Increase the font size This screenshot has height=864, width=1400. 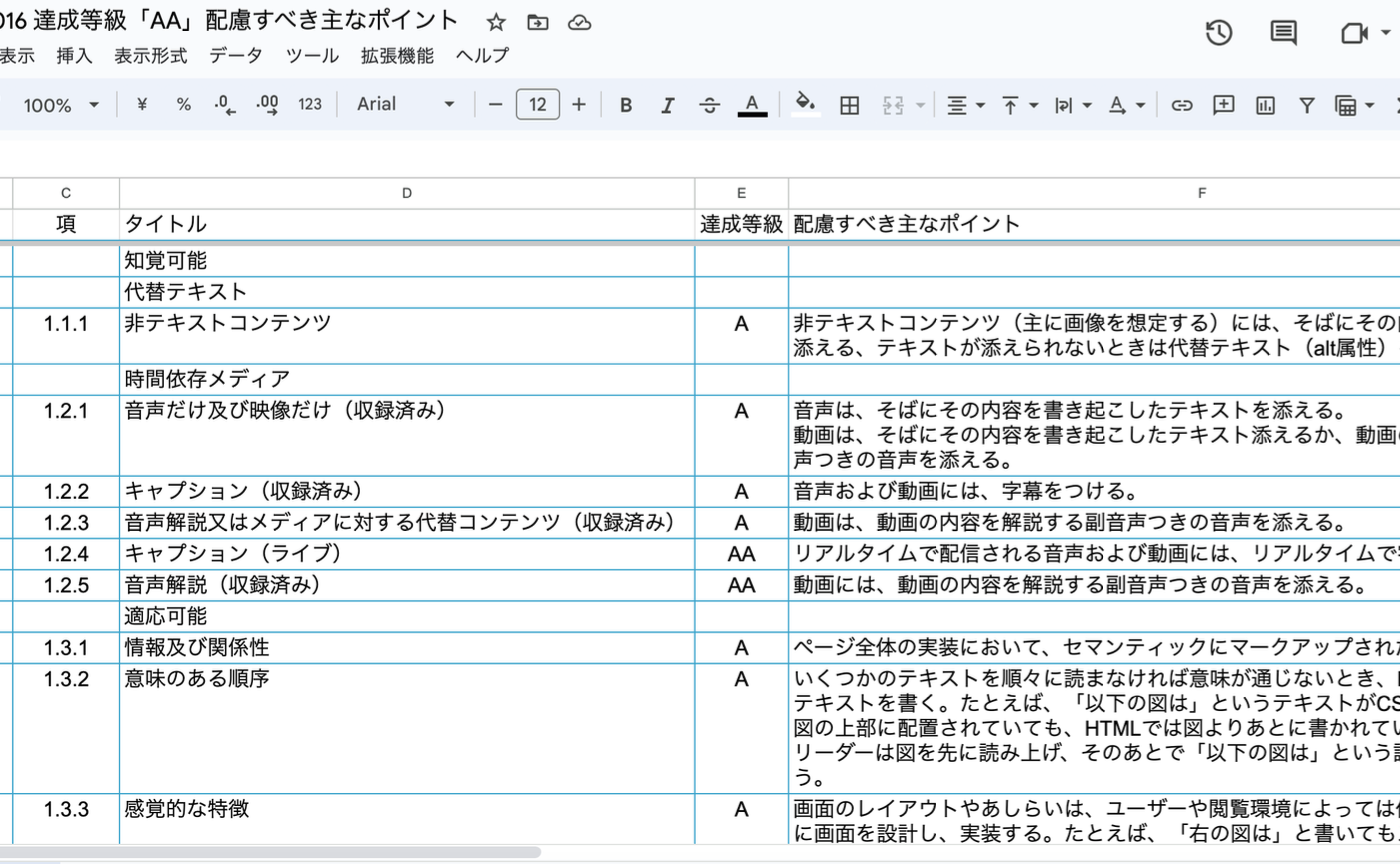click(578, 104)
